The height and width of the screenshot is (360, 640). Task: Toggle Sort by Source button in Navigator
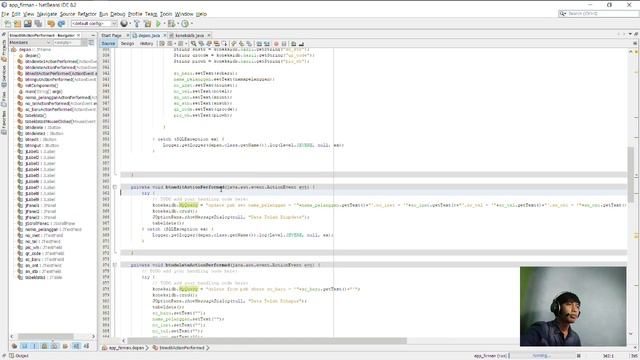(86, 346)
